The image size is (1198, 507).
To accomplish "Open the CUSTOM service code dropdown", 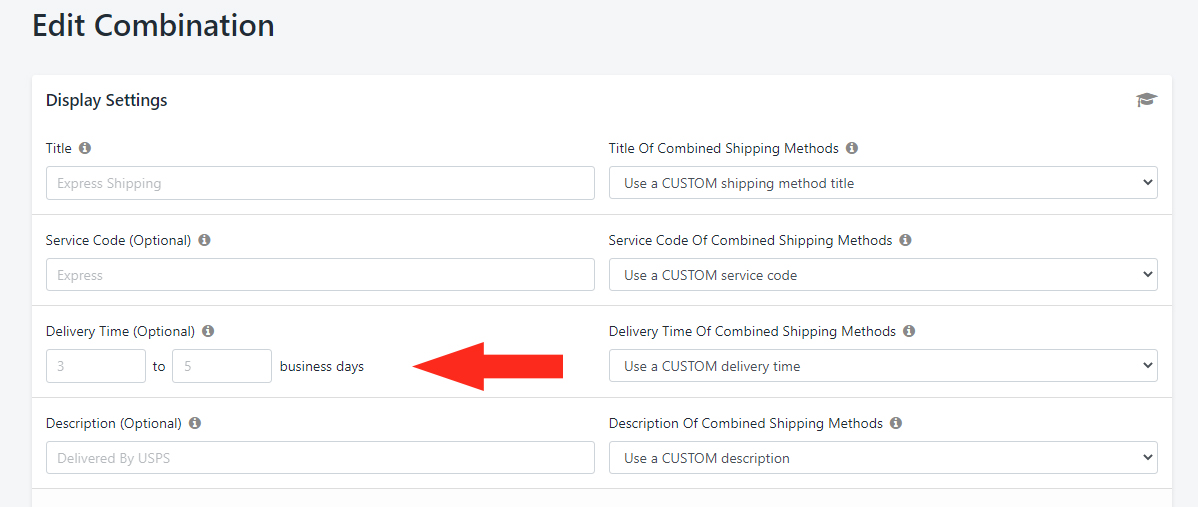I will click(x=883, y=275).
